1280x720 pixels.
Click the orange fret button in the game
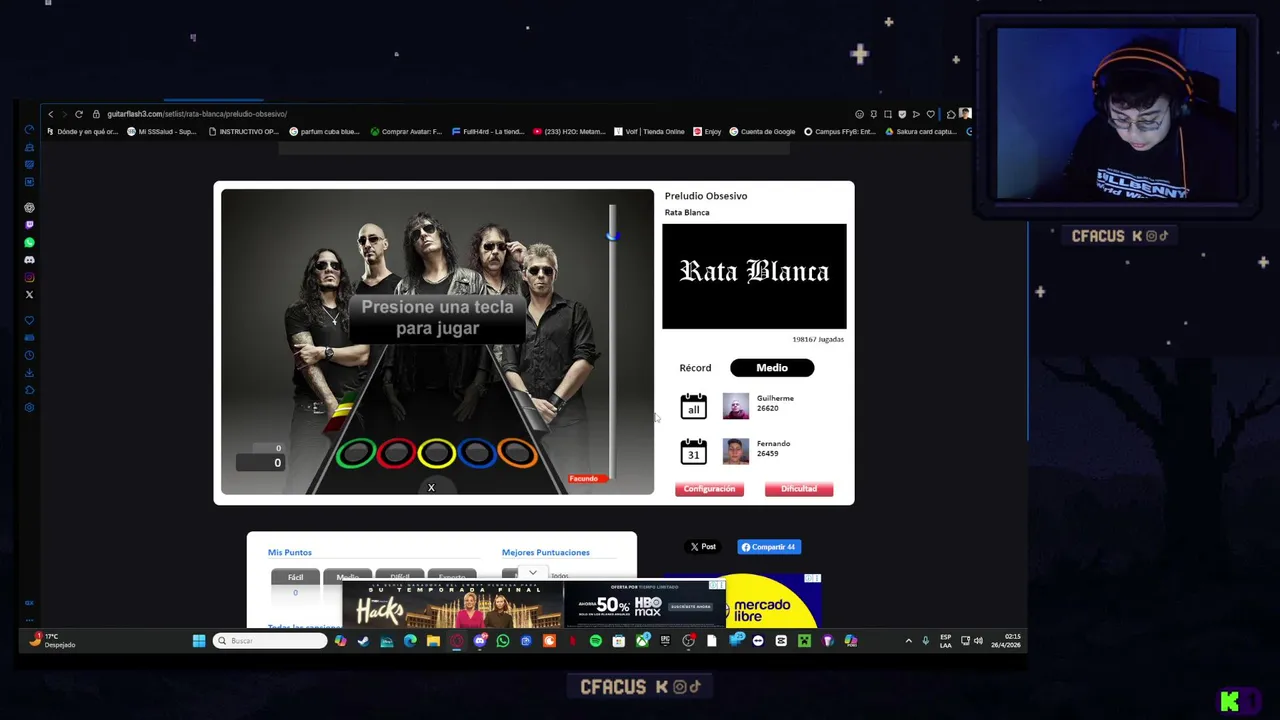click(517, 454)
